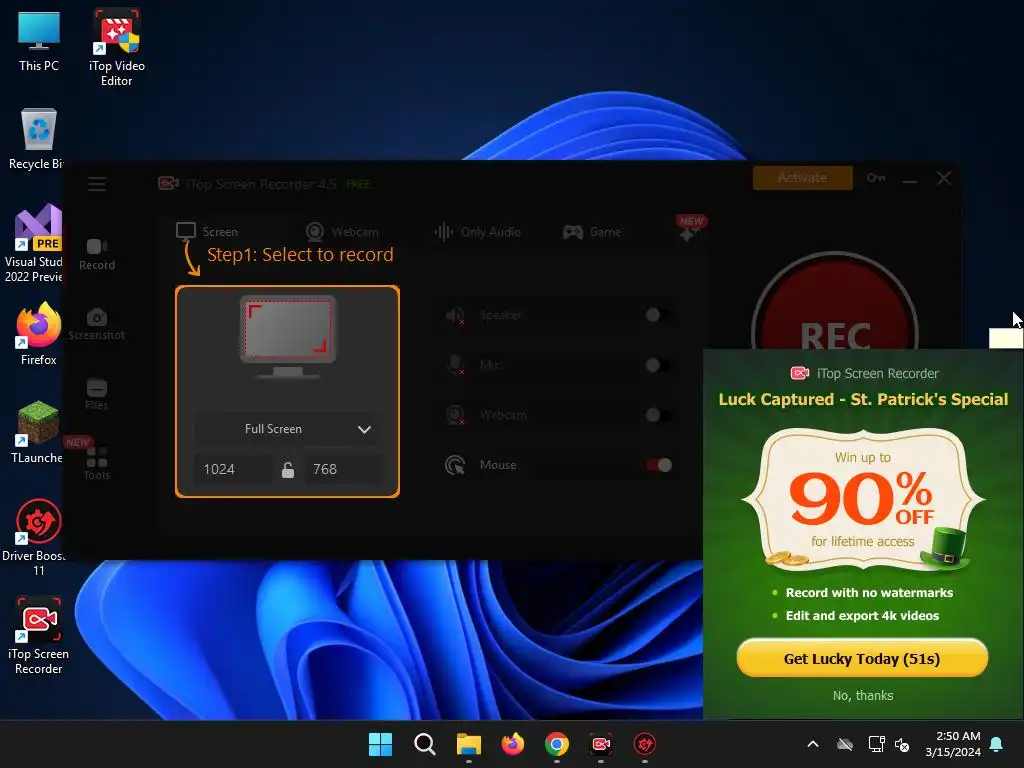Image resolution: width=1024 pixels, height=768 pixels.
Task: Click the orange Activate button
Action: (x=803, y=178)
